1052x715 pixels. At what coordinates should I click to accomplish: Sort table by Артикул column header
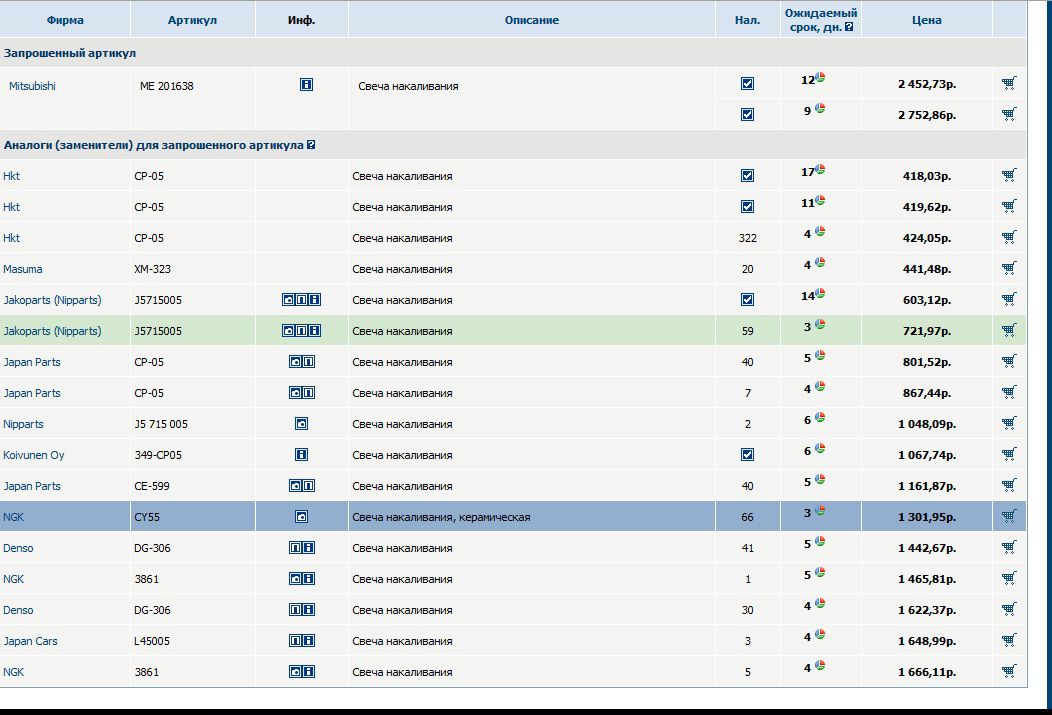click(192, 20)
